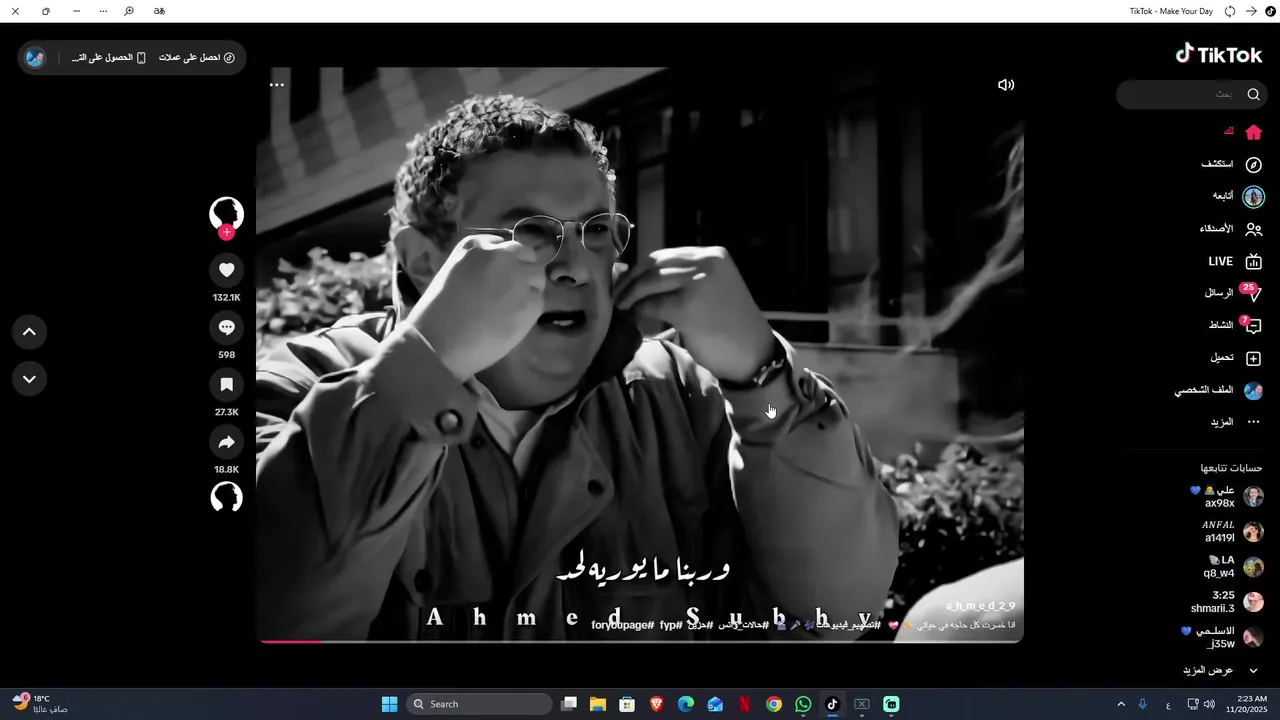Image resolution: width=1280 pixels, height=720 pixels.
Task: Open WhatsApp from the taskbar
Action: point(803,704)
